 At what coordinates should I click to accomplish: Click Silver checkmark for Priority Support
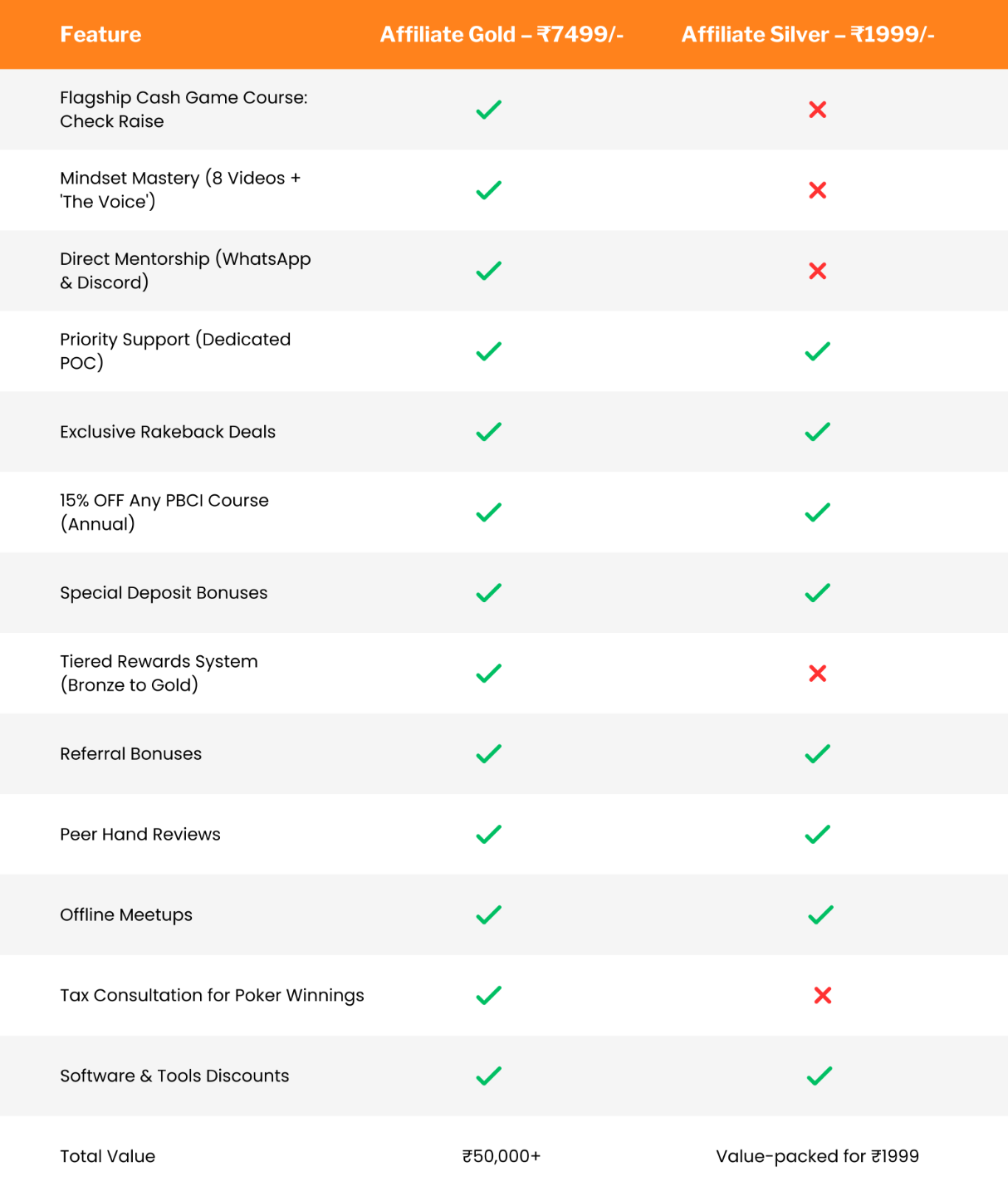pyautogui.click(x=817, y=351)
